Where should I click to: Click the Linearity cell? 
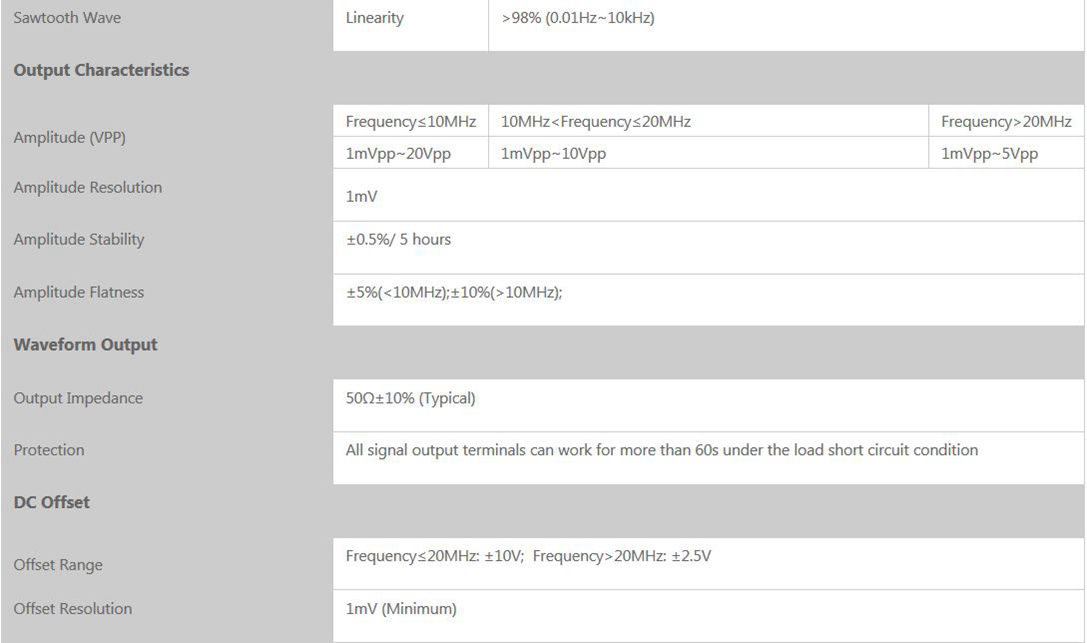pos(375,18)
